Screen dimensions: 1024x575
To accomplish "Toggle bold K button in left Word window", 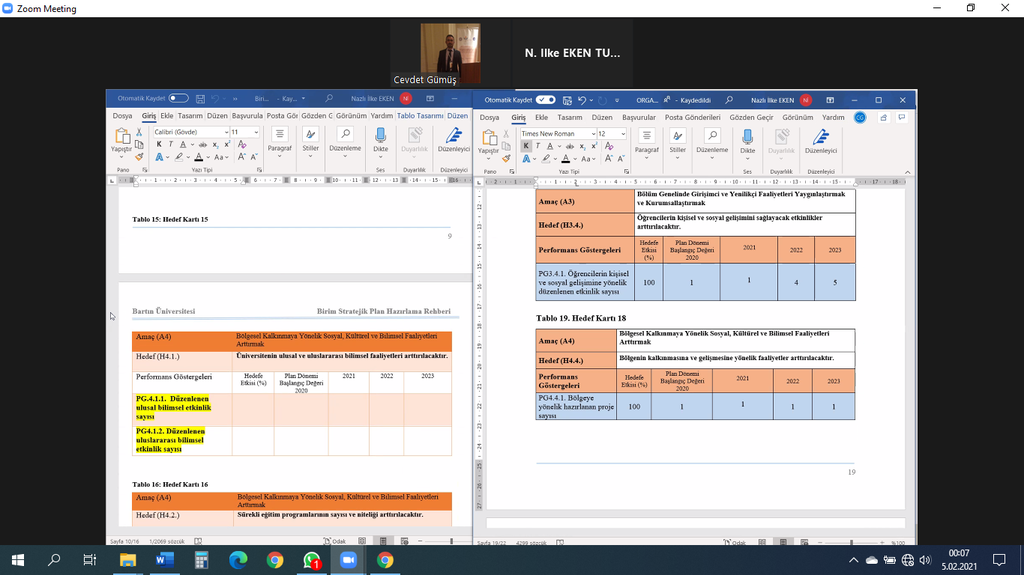I will point(159,144).
